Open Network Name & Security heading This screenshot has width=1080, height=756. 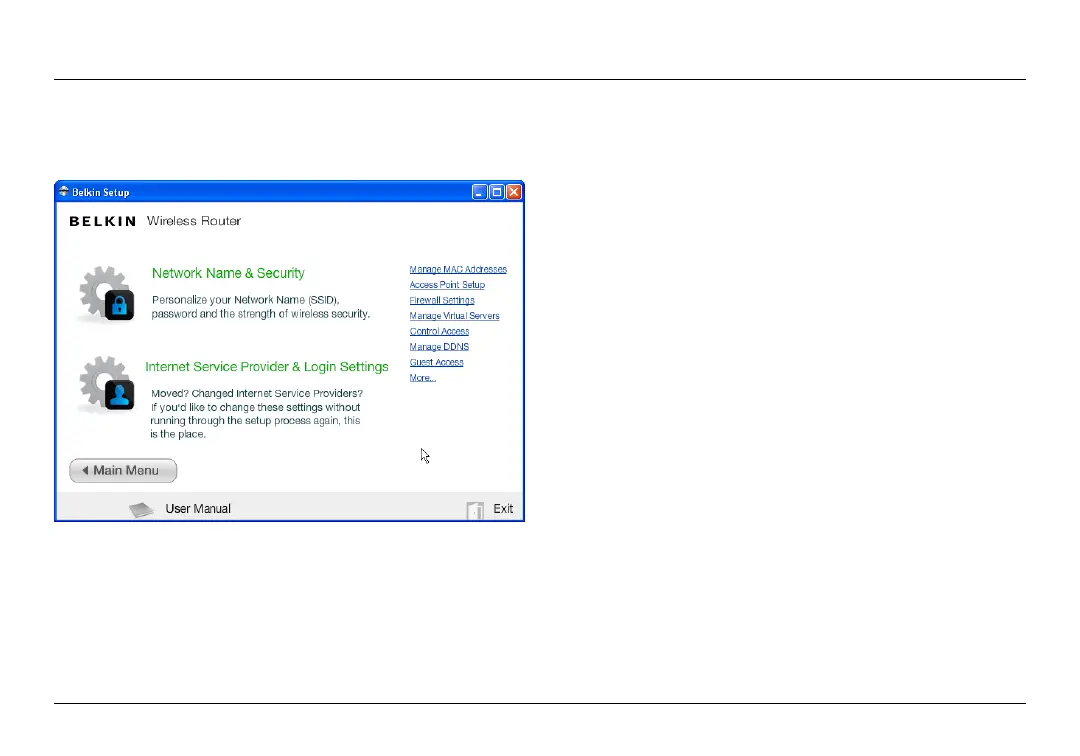click(228, 273)
